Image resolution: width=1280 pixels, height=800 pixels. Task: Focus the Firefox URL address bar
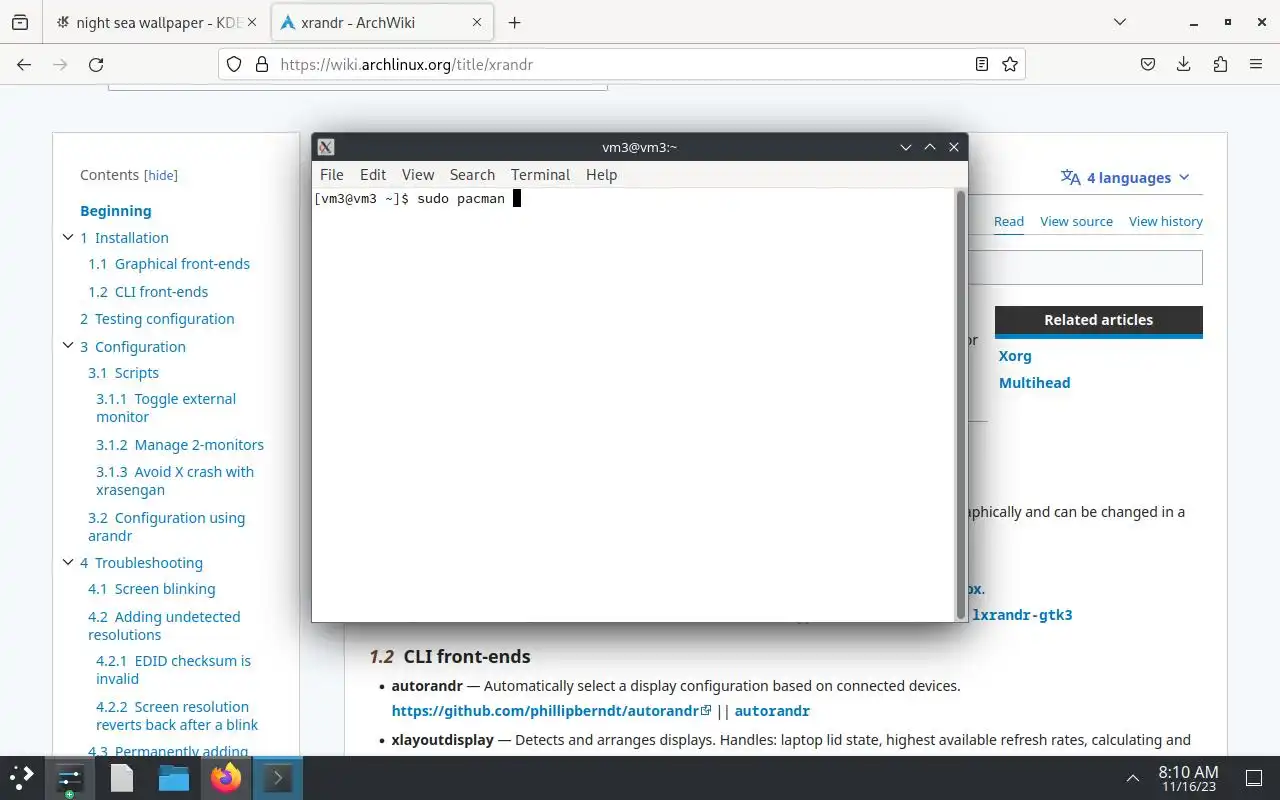pos(620,64)
